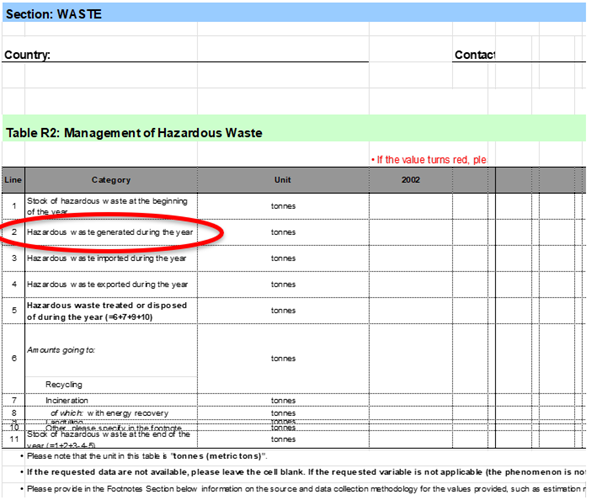Viewport: 602px width, 500px height.
Task: Click the 'Hazardous waste exported during the year' cell
Action: (x=107, y=284)
